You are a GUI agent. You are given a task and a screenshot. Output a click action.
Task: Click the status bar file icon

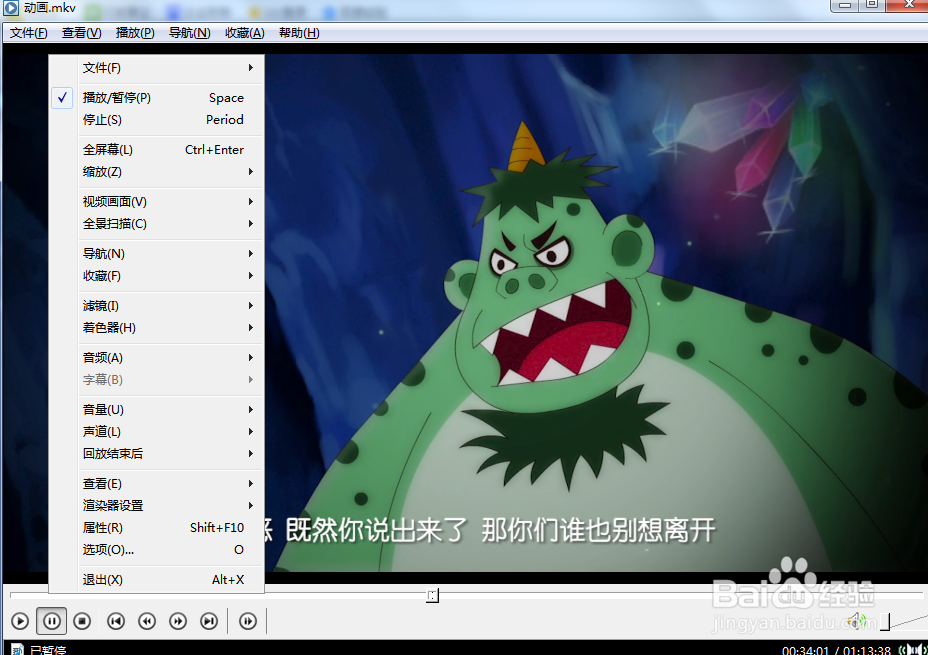pos(17,650)
